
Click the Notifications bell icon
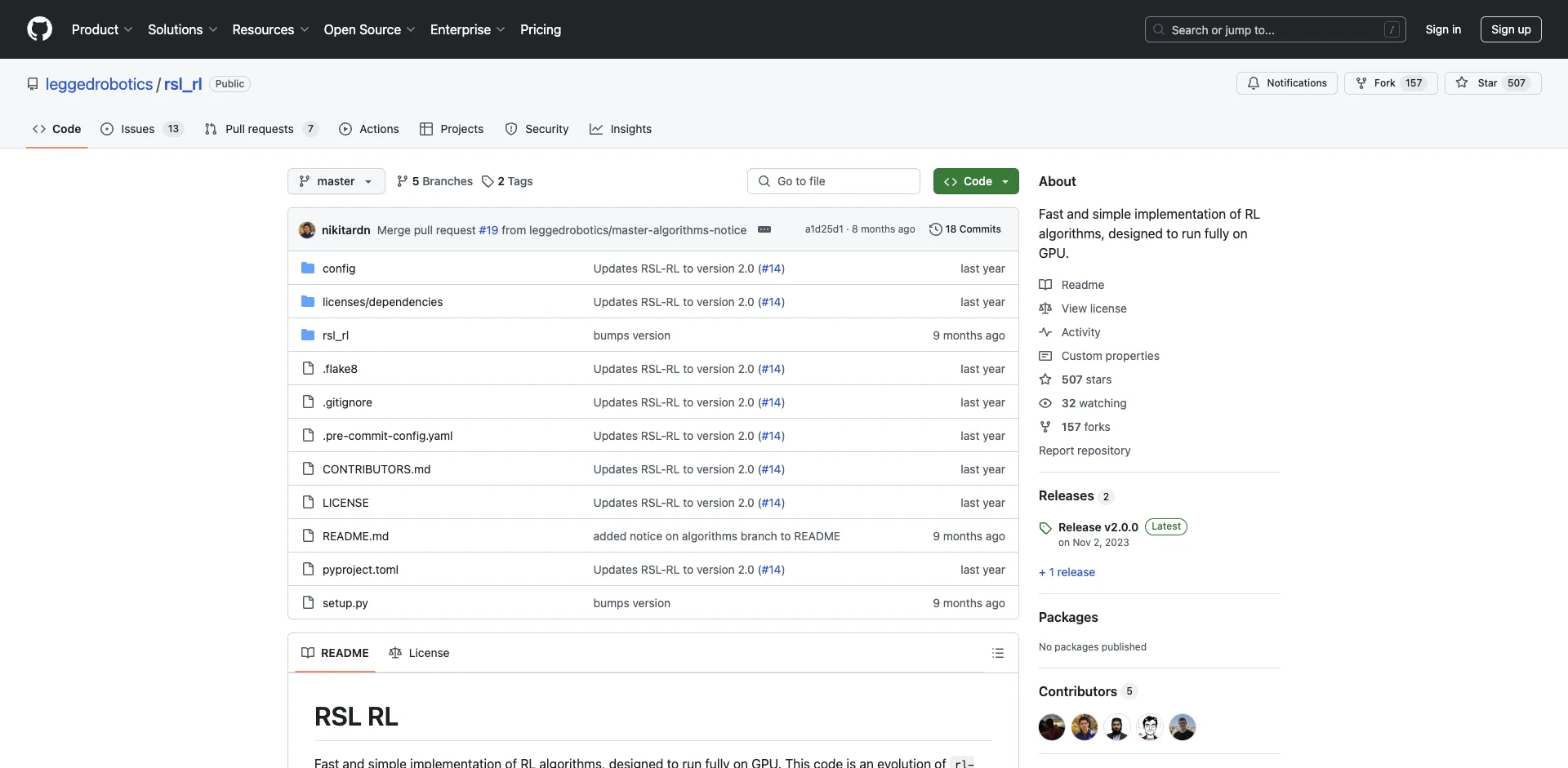(x=1254, y=83)
